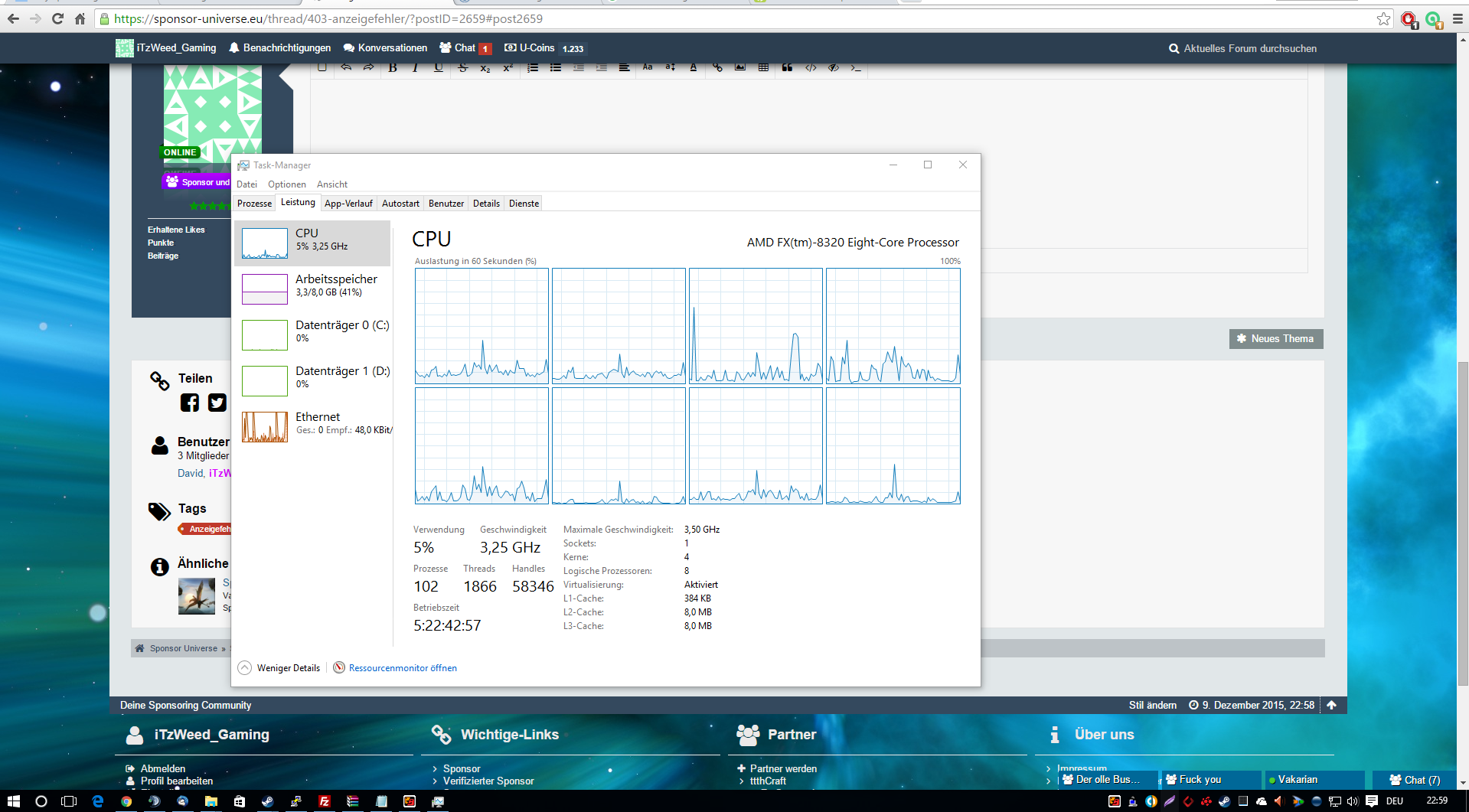
Task: Open FileZilla from the taskbar
Action: tap(325, 801)
